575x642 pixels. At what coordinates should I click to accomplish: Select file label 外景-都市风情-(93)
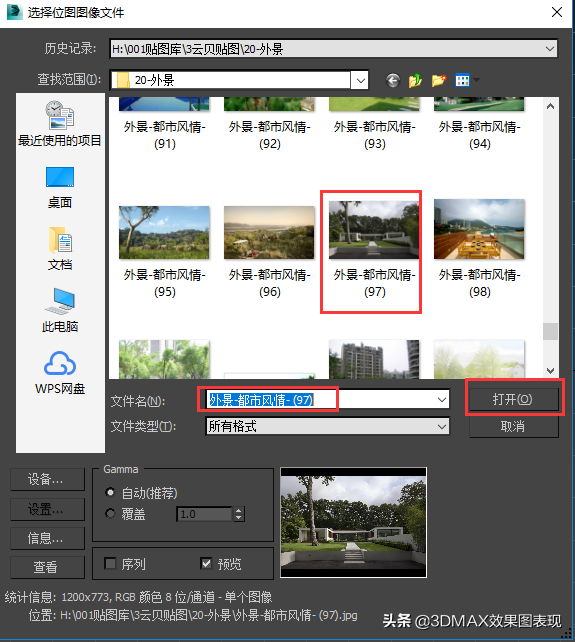pos(375,135)
